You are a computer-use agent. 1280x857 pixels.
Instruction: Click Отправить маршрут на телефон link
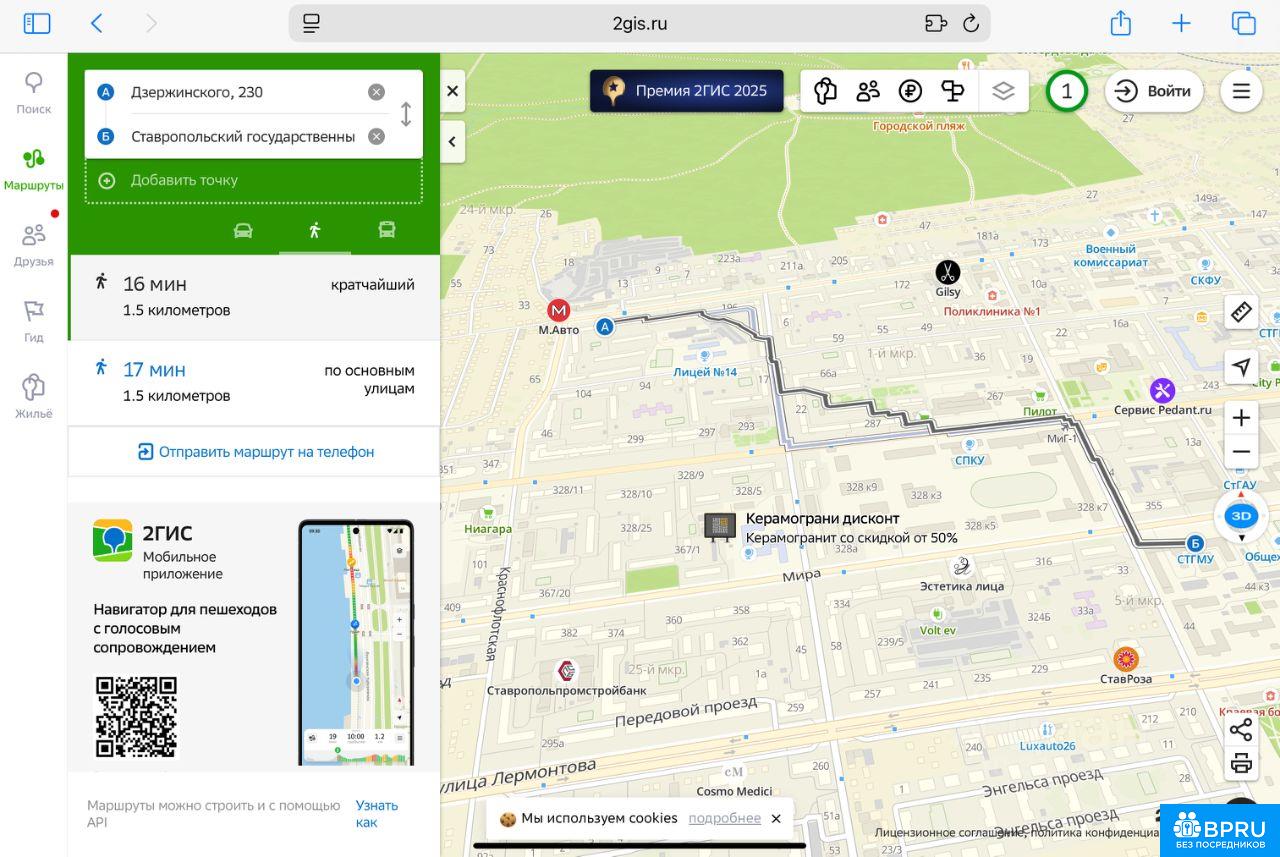(256, 452)
